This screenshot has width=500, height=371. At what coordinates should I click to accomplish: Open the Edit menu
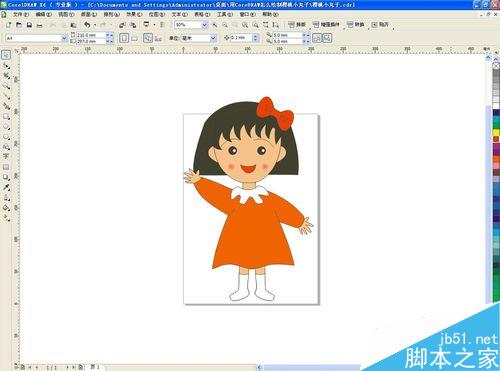pyautogui.click(x=44, y=14)
